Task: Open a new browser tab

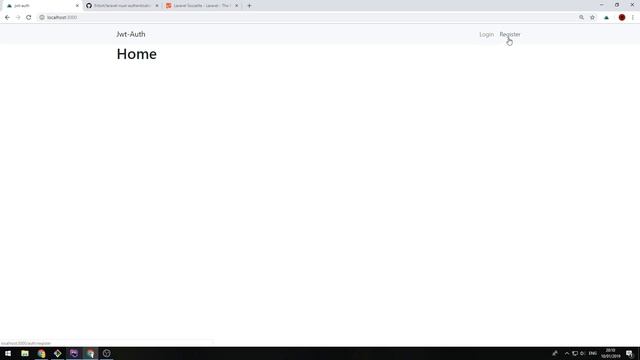Action: coord(249,6)
